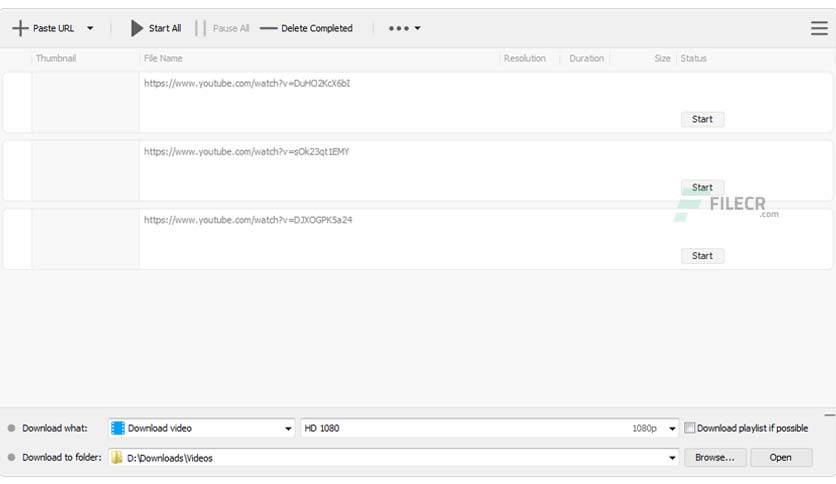
Task: Click the Pause All button
Action: tap(223, 28)
